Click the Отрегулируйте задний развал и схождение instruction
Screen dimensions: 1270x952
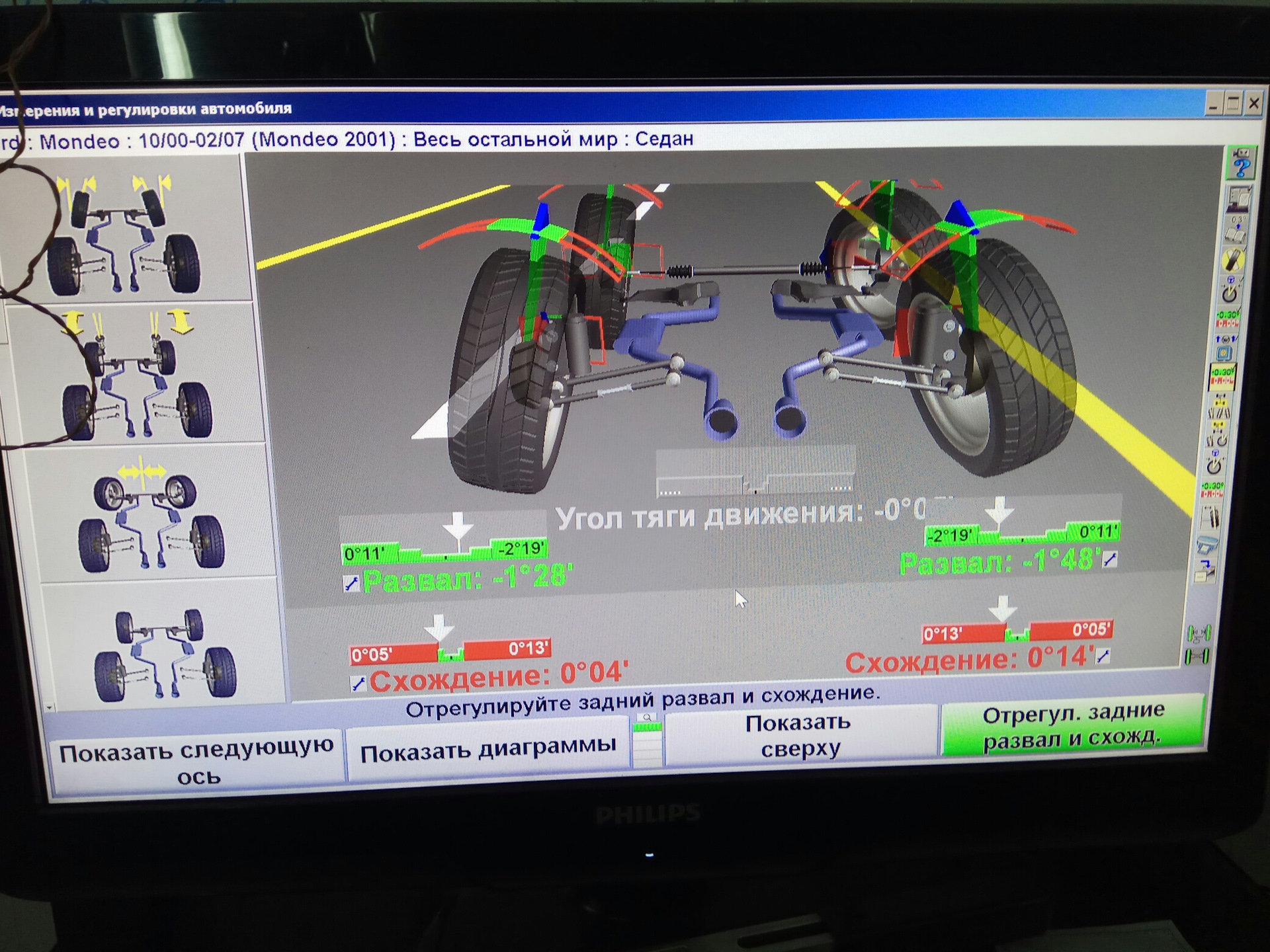click(643, 701)
